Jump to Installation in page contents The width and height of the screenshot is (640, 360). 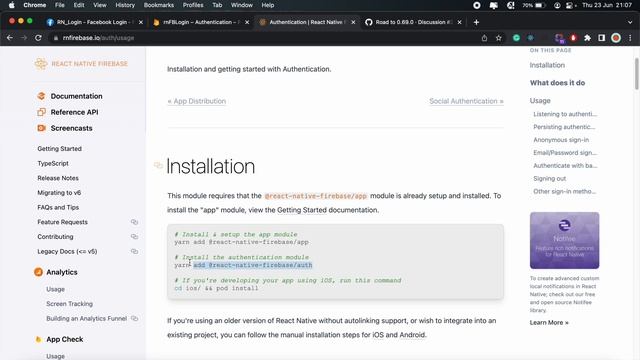click(x=547, y=65)
